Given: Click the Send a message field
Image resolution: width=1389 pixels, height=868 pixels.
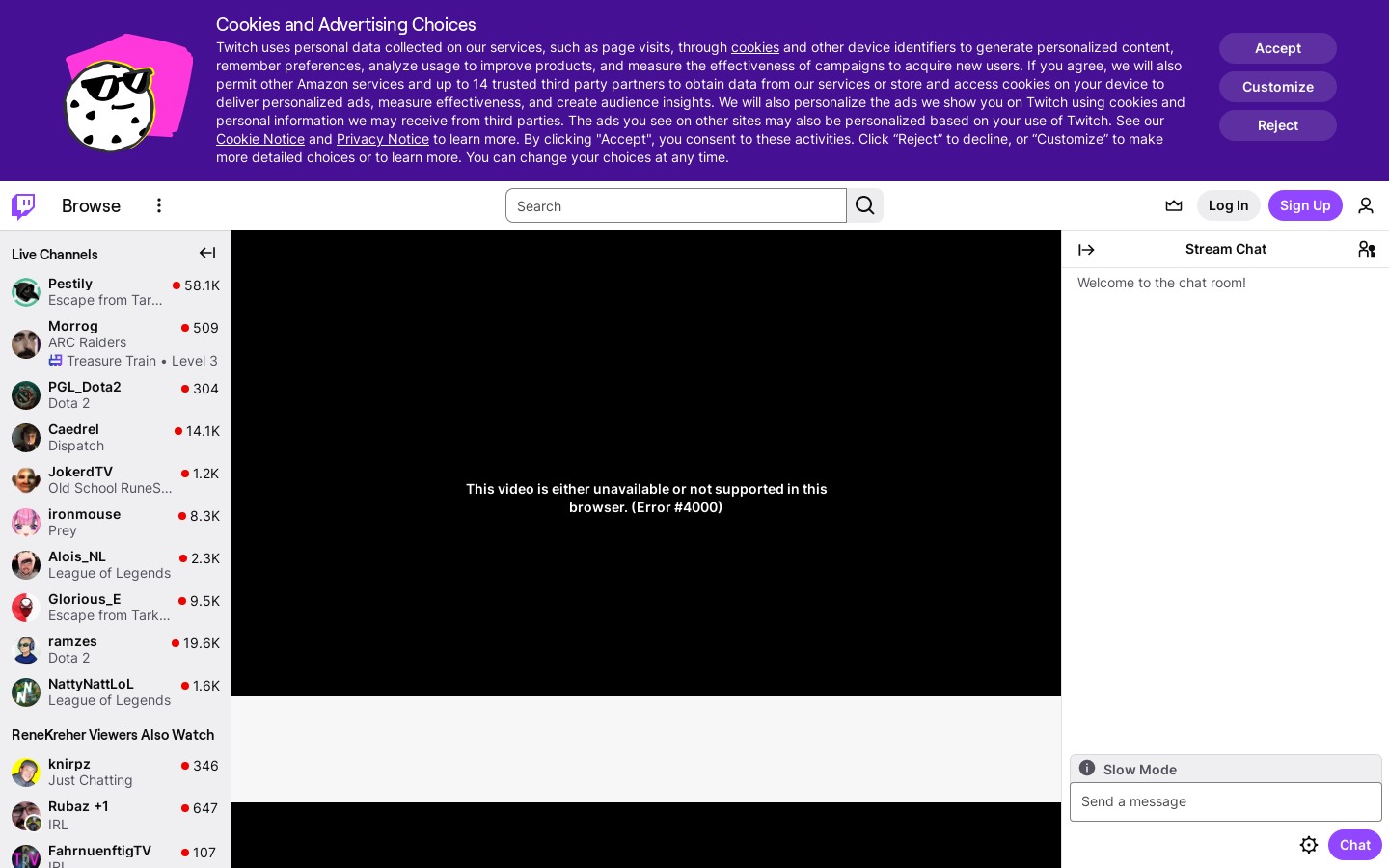Looking at the screenshot, I should point(1225,801).
